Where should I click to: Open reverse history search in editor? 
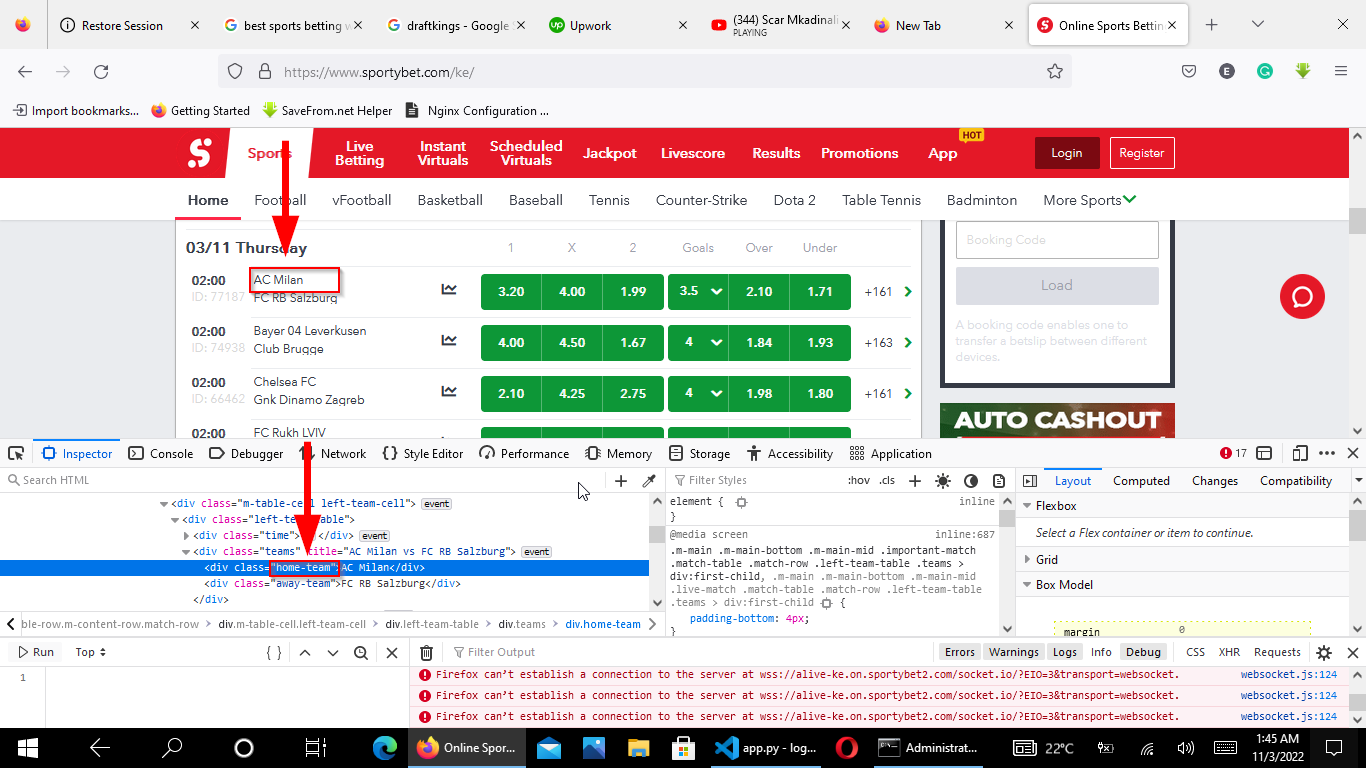(361, 652)
